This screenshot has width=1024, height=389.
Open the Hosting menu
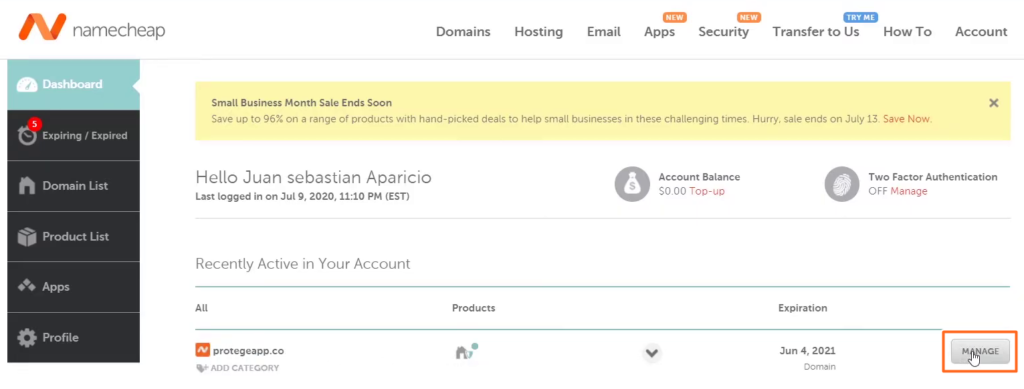point(538,31)
